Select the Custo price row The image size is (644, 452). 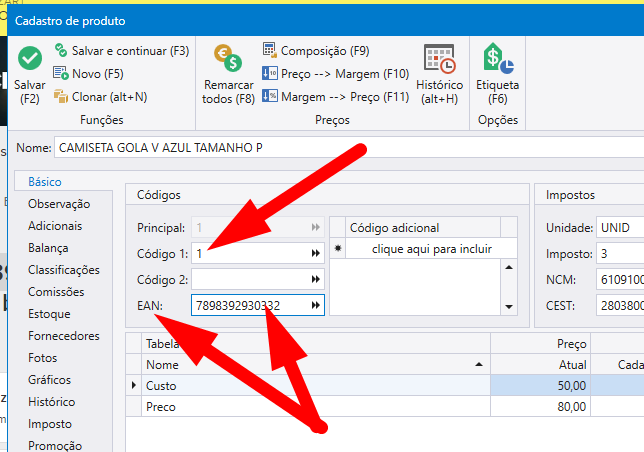coord(160,385)
